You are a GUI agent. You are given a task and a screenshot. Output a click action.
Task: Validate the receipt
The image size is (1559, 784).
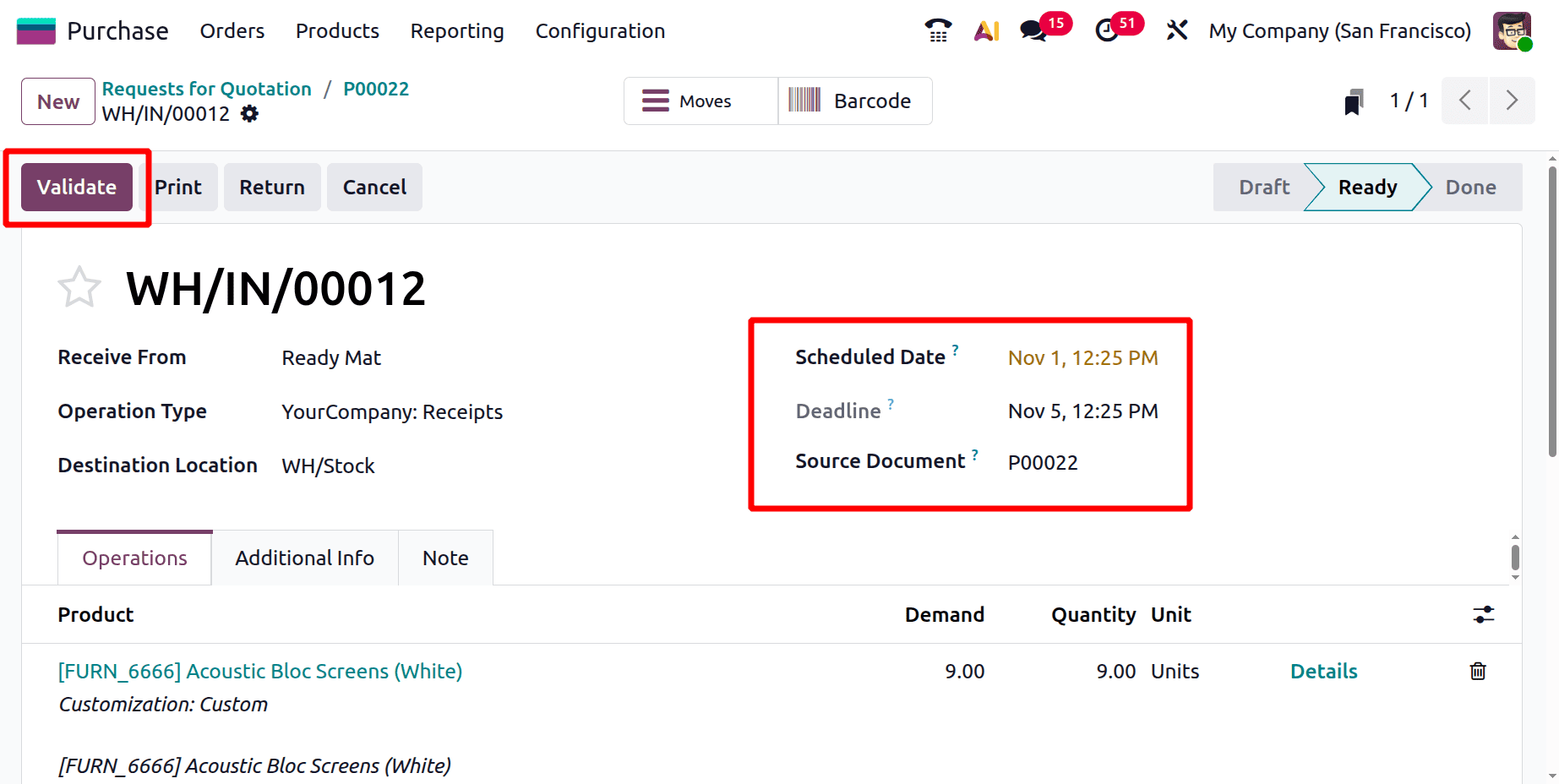(x=76, y=187)
